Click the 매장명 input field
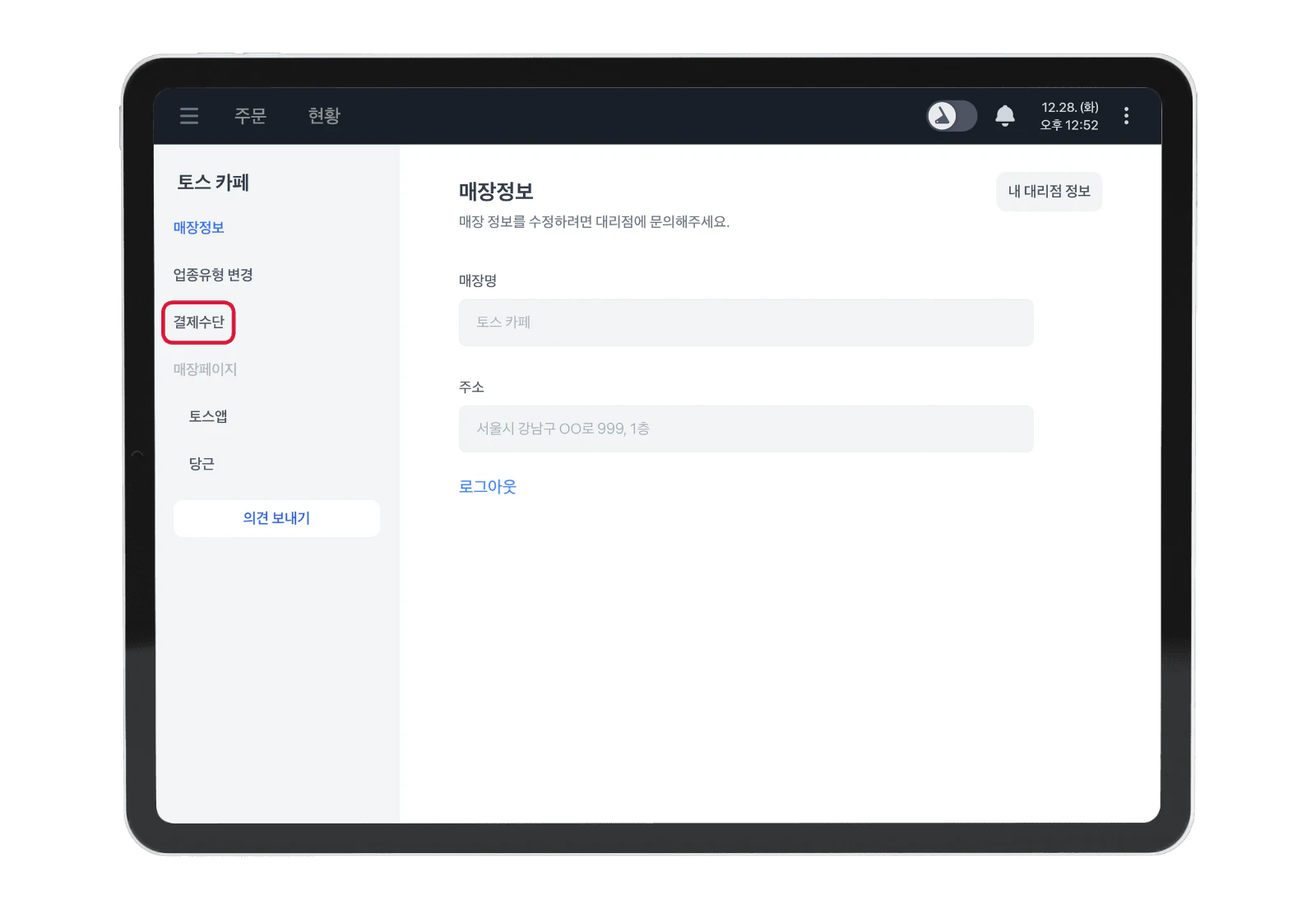The height and width of the screenshot is (909, 1316). (746, 322)
